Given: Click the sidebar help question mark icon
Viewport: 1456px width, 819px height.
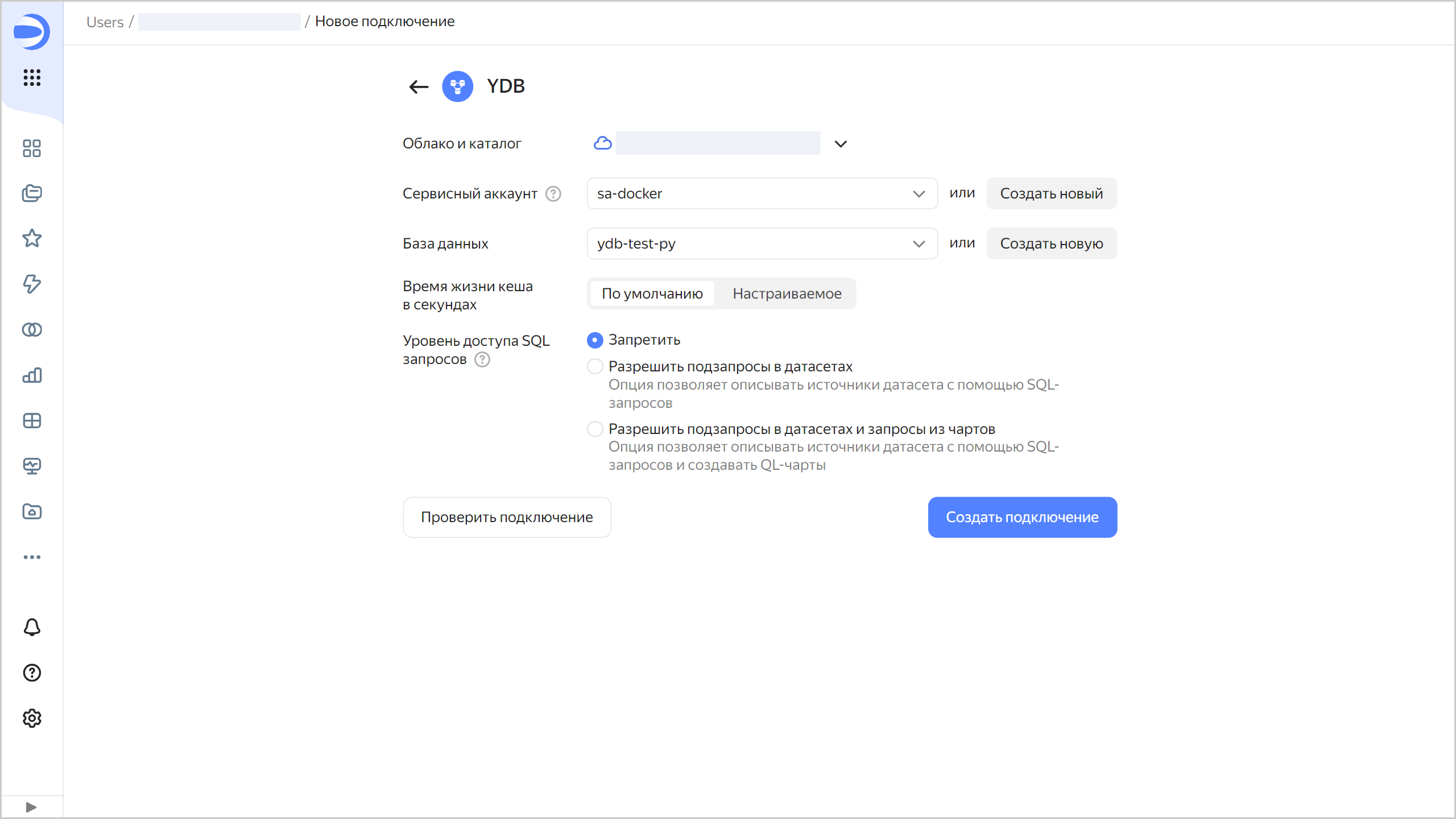Looking at the screenshot, I should tap(32, 673).
